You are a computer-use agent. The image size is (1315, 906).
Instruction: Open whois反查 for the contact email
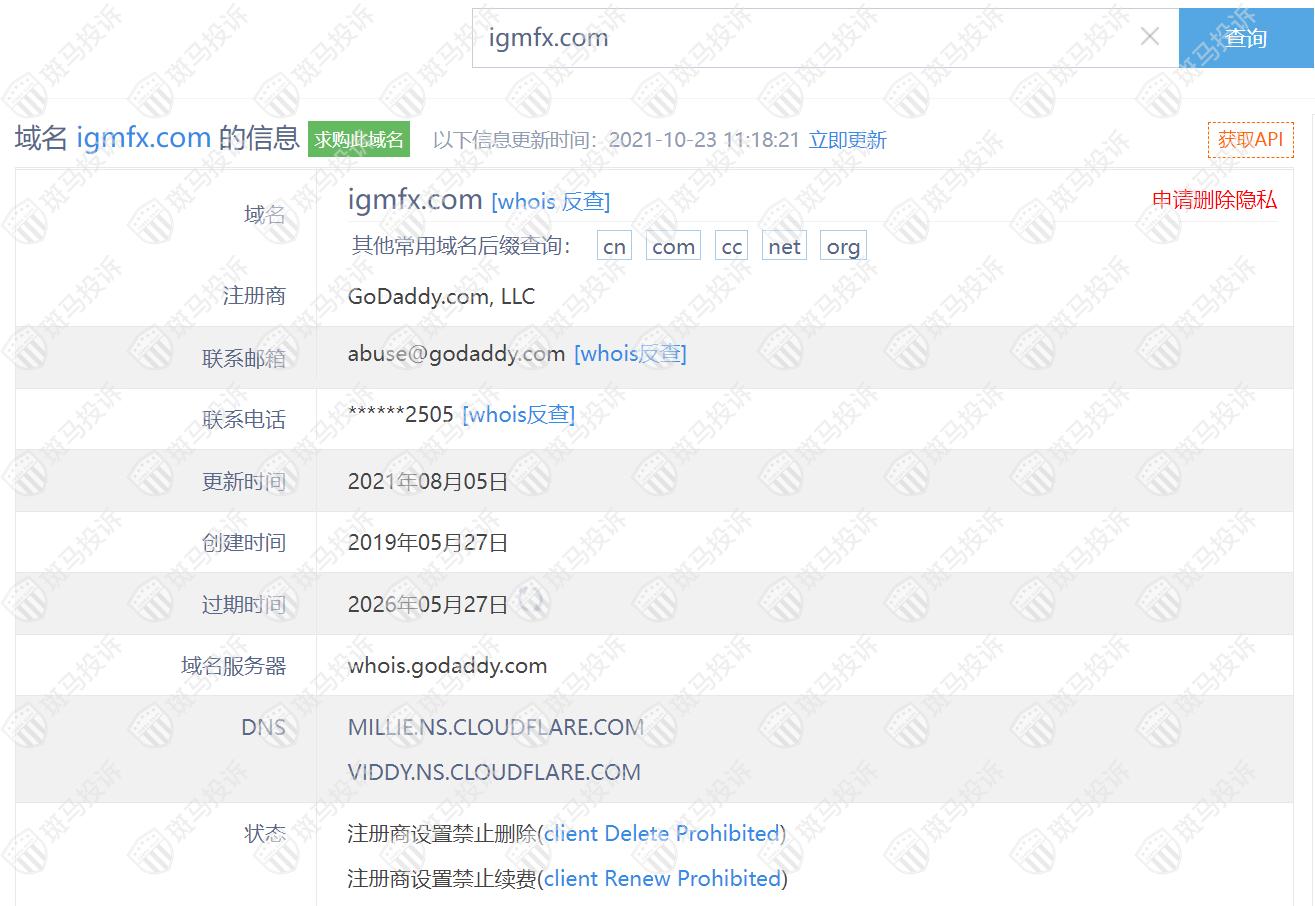coord(630,353)
